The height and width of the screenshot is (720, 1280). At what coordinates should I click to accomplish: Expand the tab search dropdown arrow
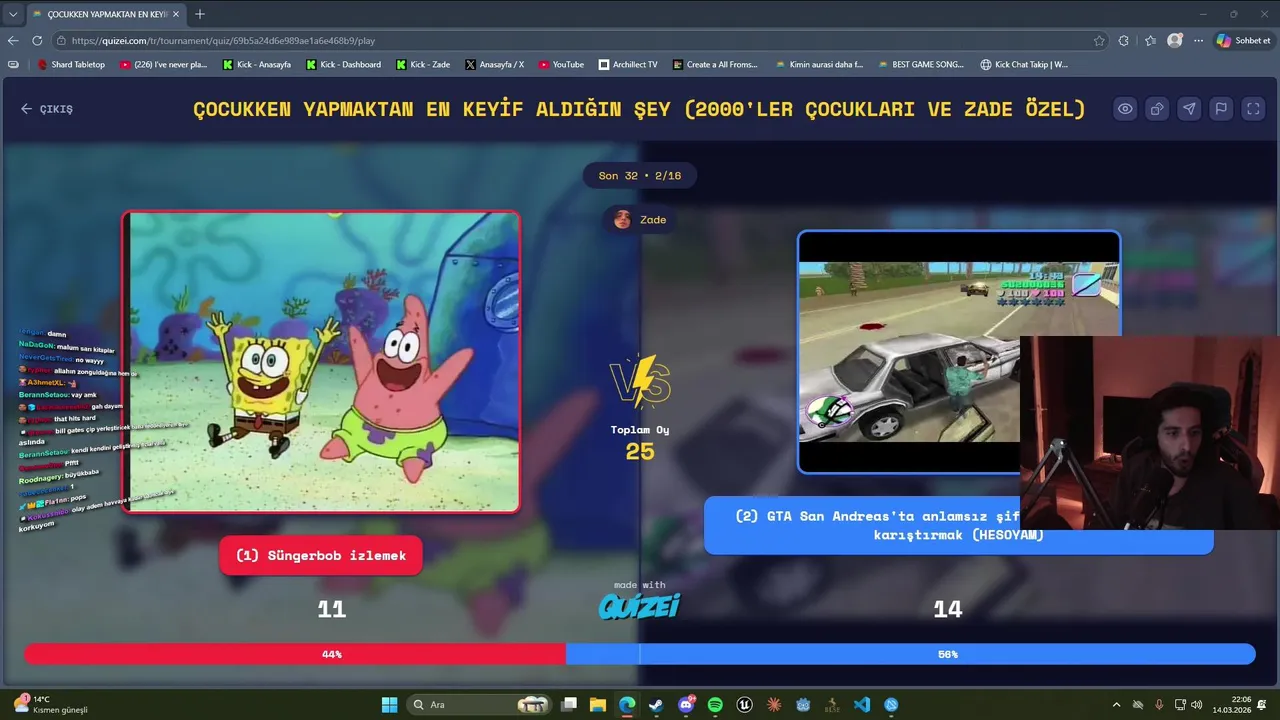(13, 14)
